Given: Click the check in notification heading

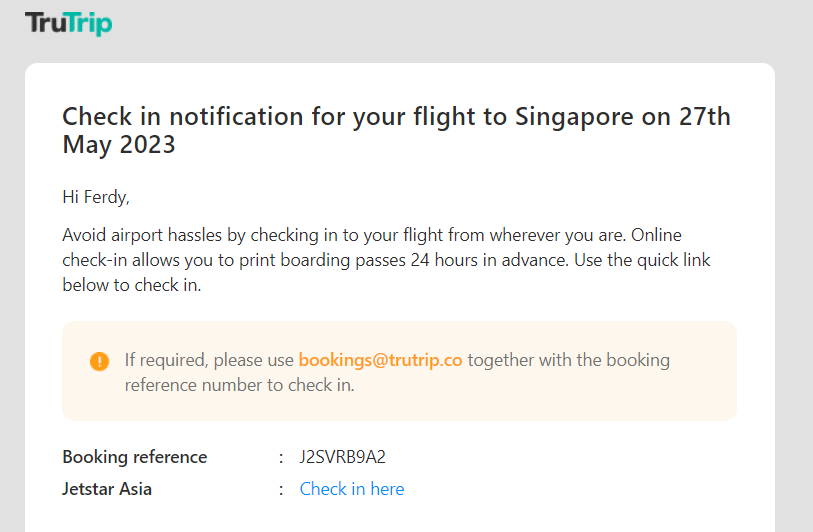Looking at the screenshot, I should pyautogui.click(x=396, y=130).
